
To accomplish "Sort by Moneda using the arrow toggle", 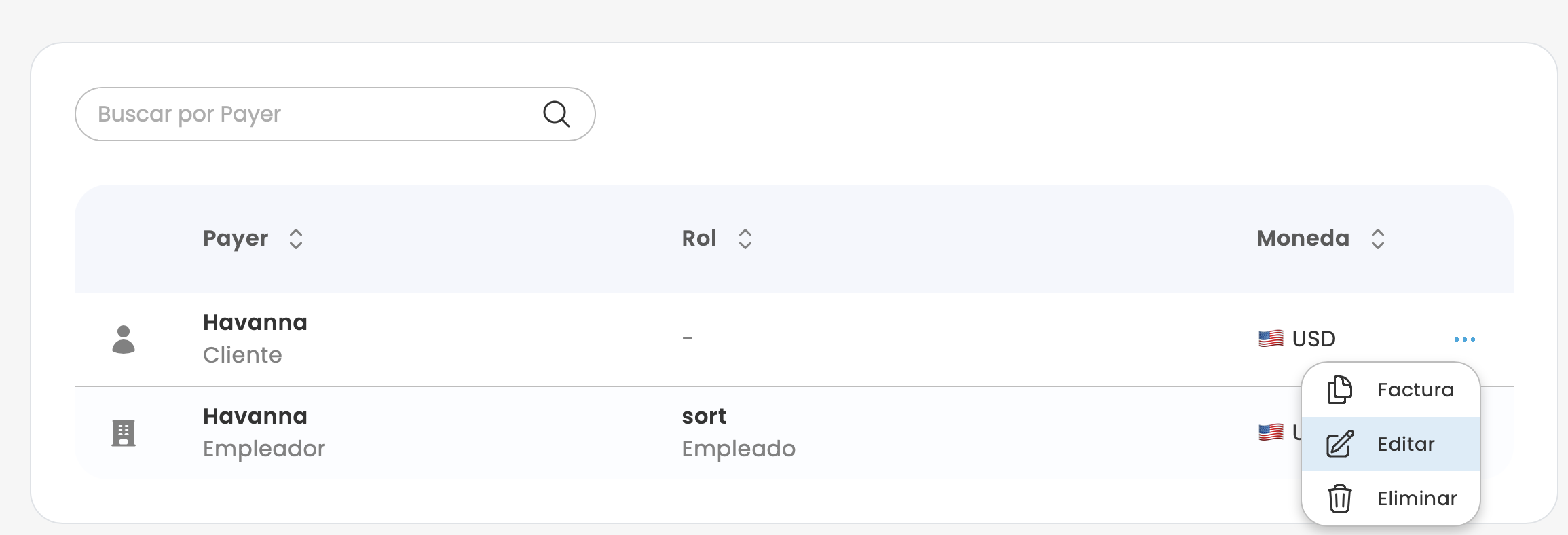I will (x=1377, y=239).
